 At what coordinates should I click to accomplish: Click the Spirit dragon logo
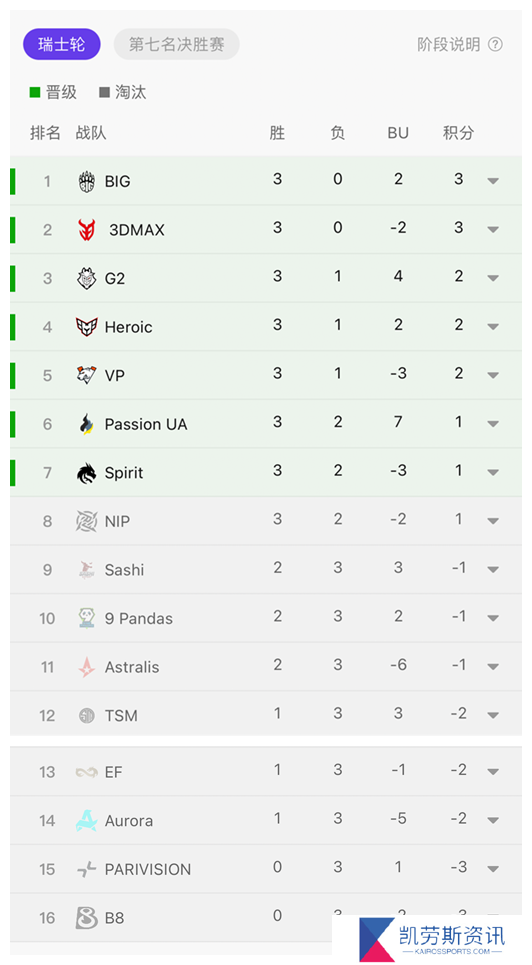[87, 473]
